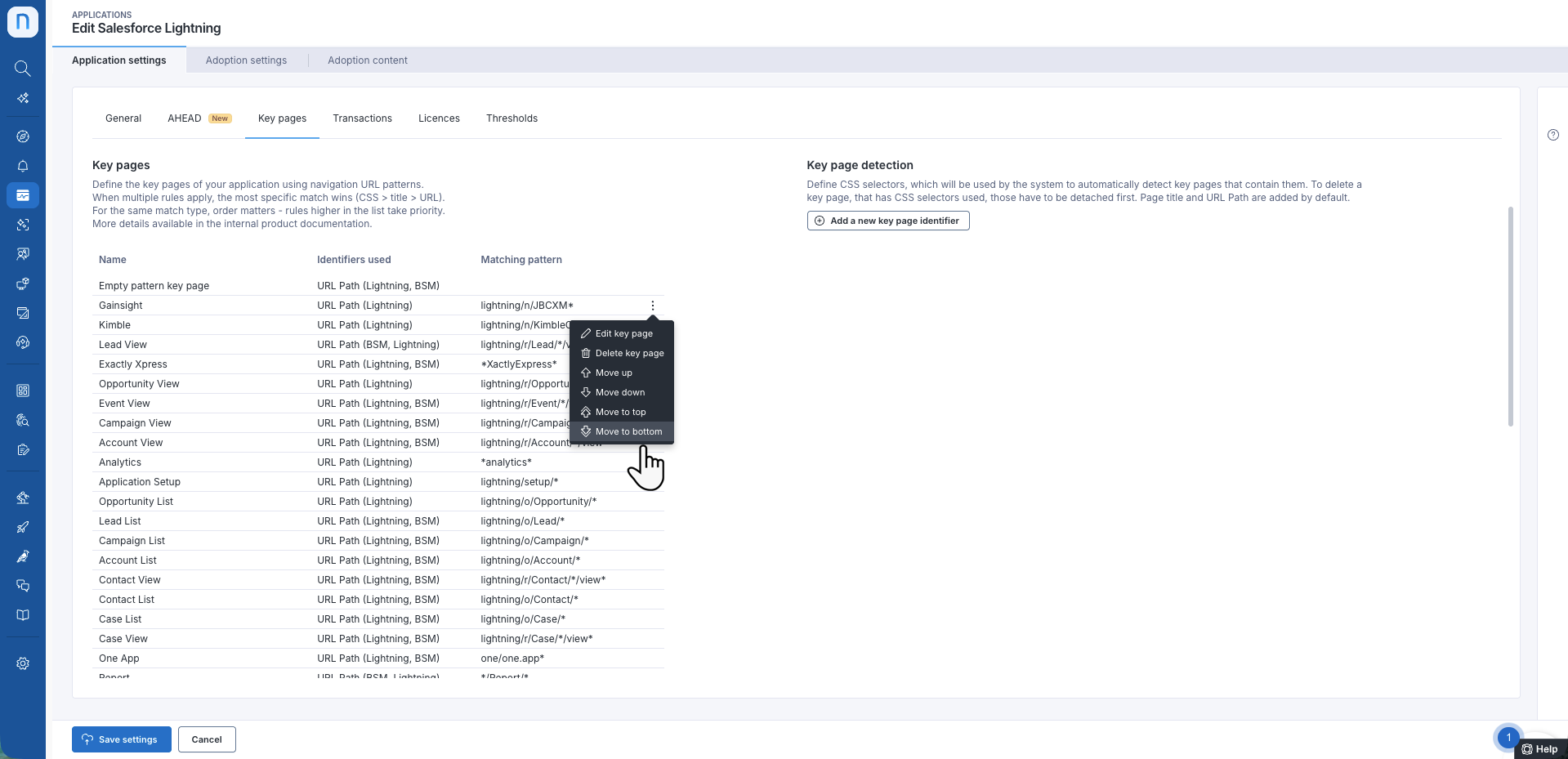Click the sparkle-in-frame sidebar icon
Image resolution: width=1568 pixels, height=759 pixels.
point(23,225)
